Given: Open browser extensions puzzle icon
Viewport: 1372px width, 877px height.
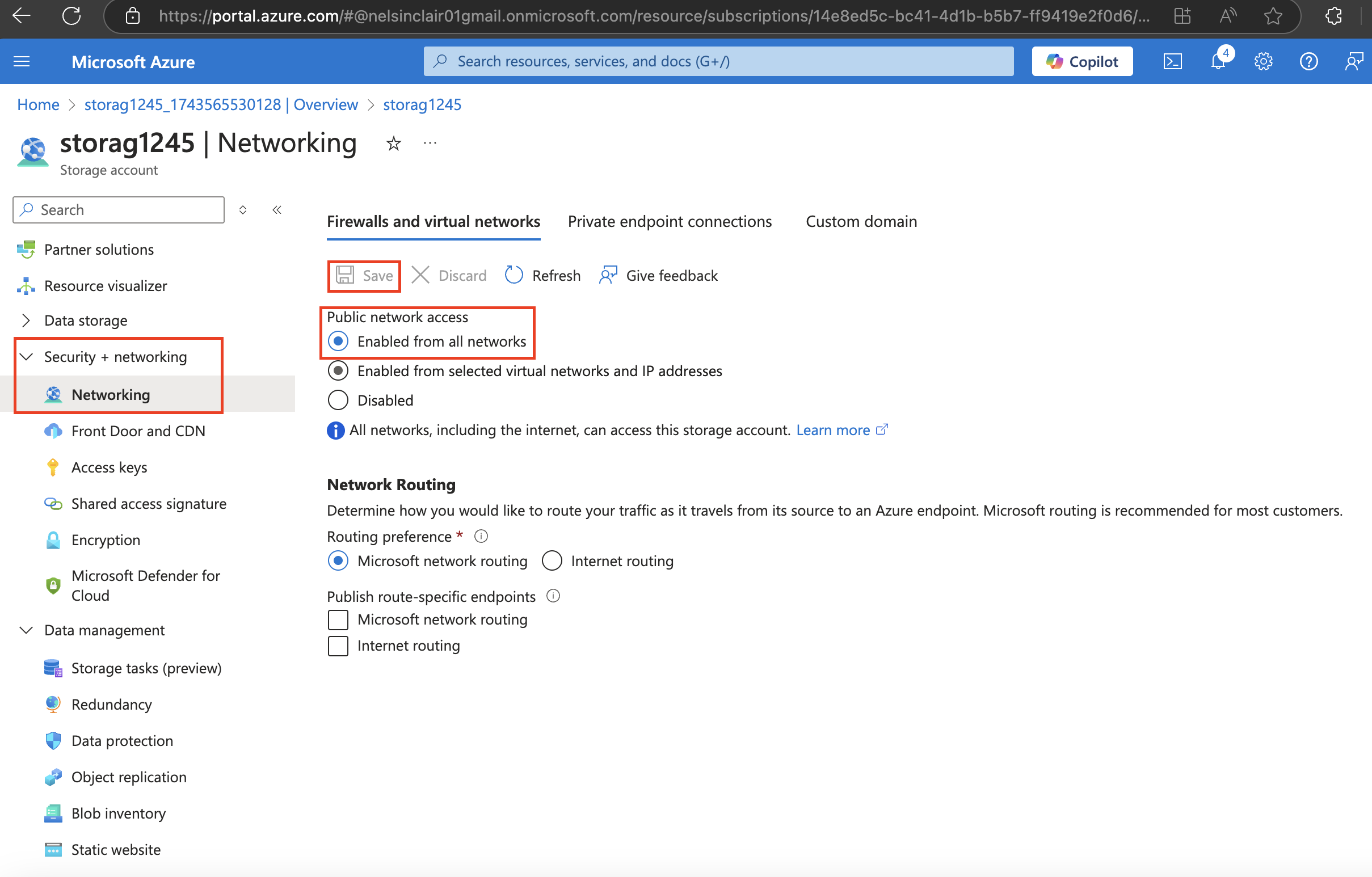Looking at the screenshot, I should click(1334, 16).
